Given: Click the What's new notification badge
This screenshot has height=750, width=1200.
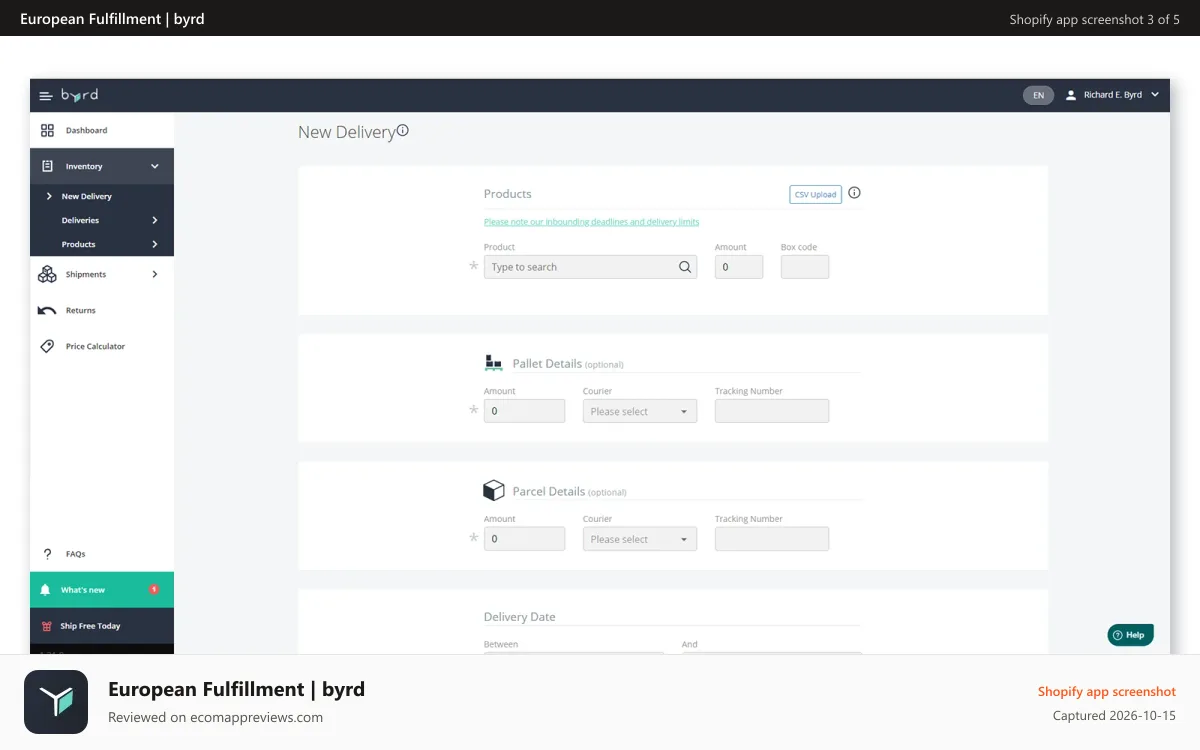Looking at the screenshot, I should (154, 590).
